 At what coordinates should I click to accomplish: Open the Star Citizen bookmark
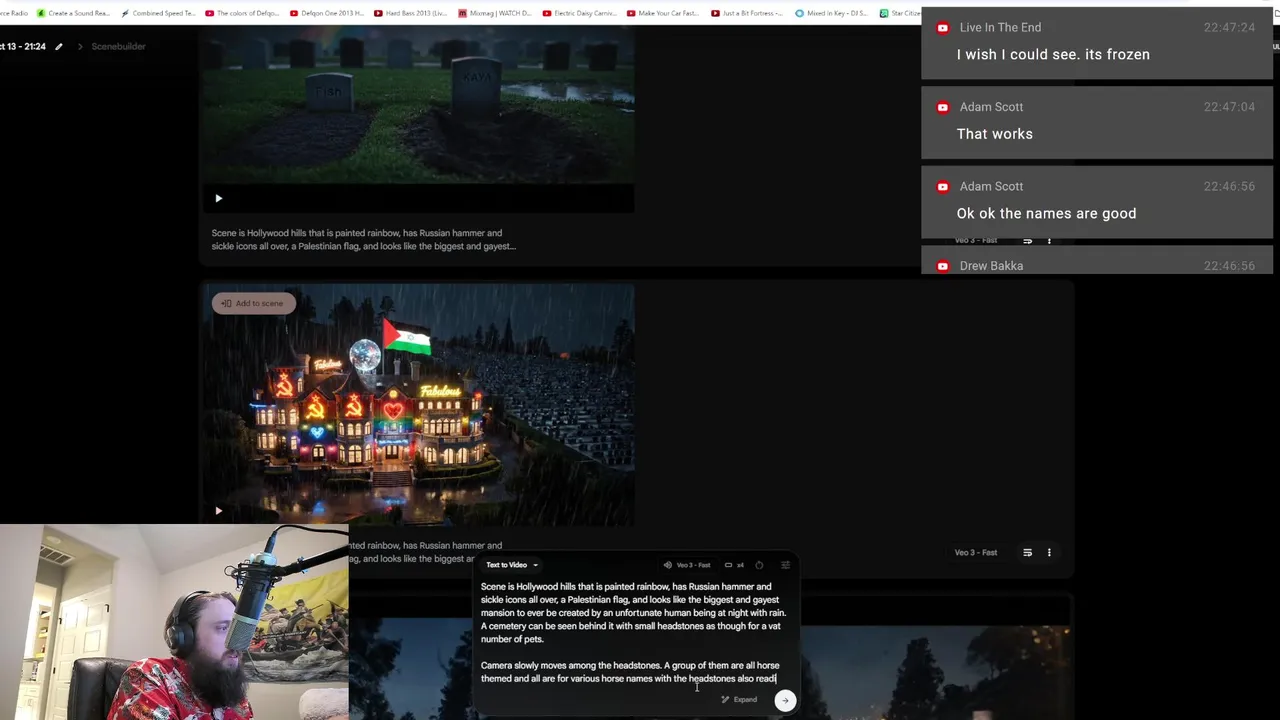tap(900, 13)
